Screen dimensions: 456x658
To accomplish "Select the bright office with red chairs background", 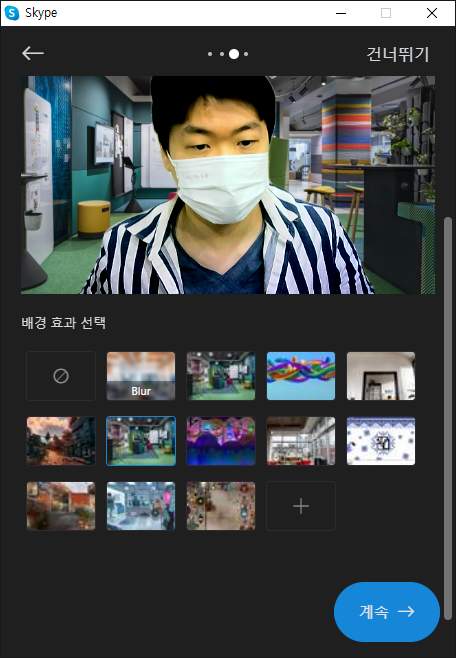I will click(x=301, y=441).
